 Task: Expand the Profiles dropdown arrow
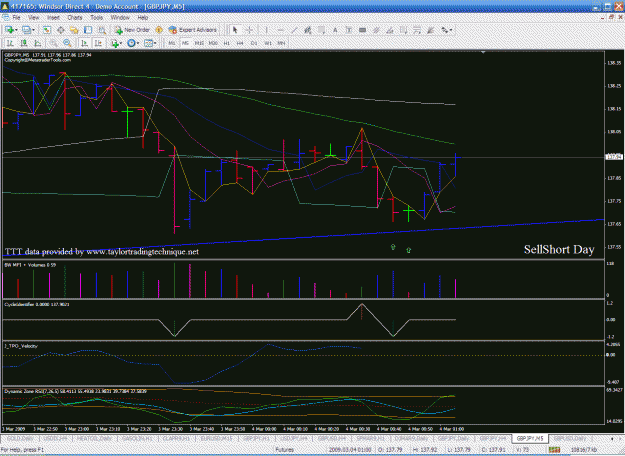pyautogui.click(x=33, y=30)
